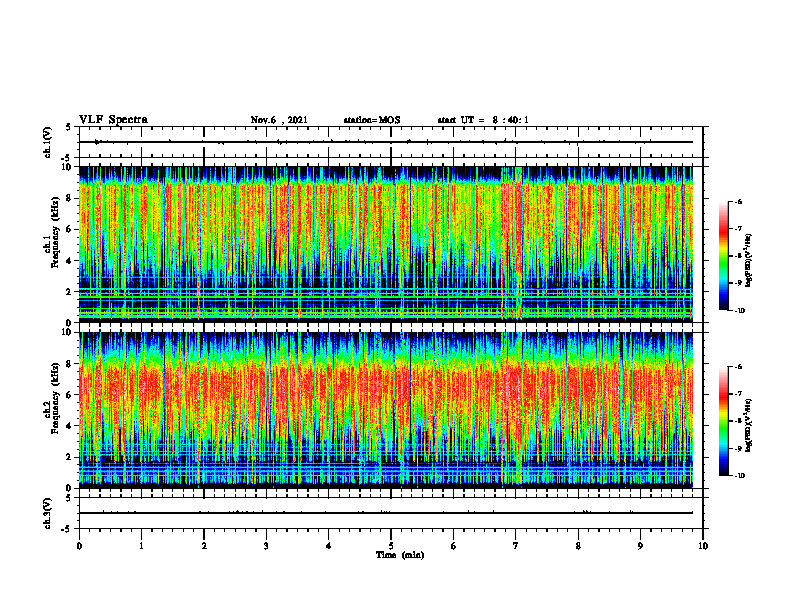
Task: Click the "VLF Spectra" plot title
Action: point(113,120)
